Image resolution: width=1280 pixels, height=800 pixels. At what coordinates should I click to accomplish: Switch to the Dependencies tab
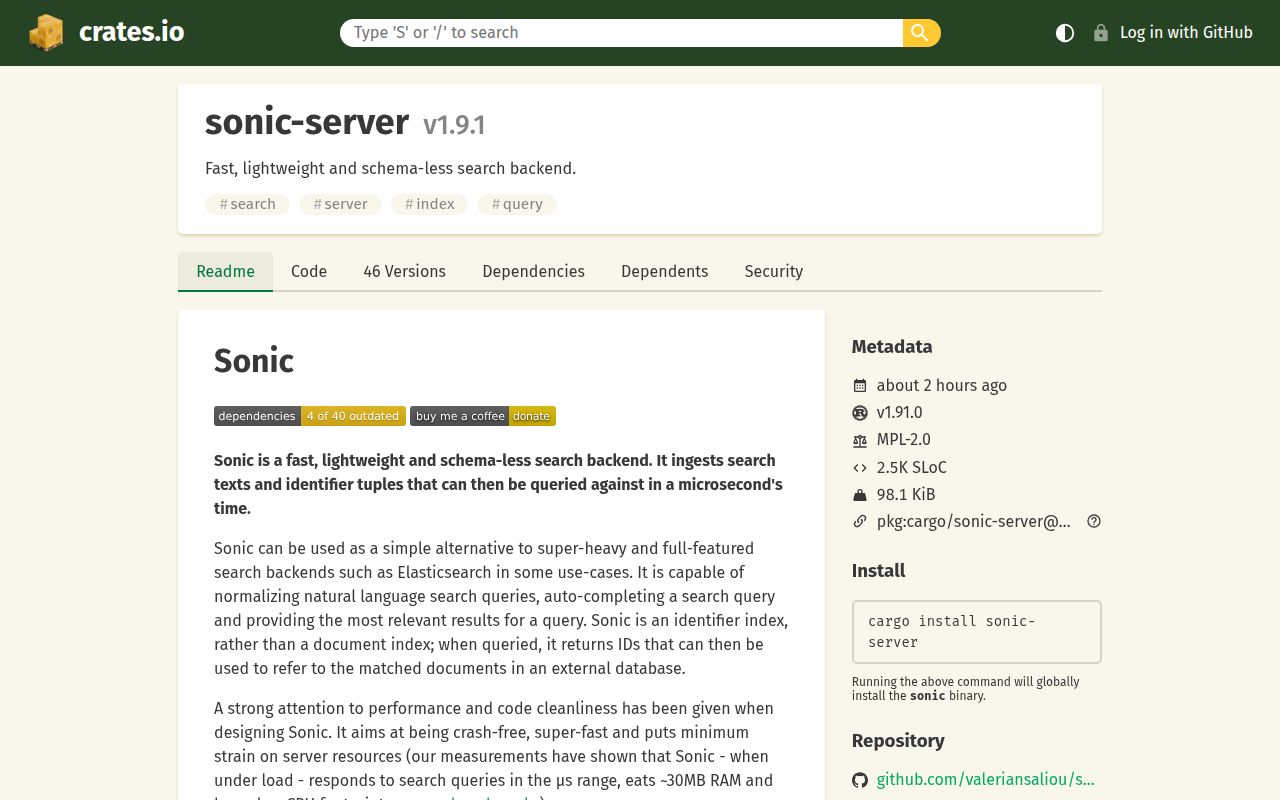(x=534, y=271)
